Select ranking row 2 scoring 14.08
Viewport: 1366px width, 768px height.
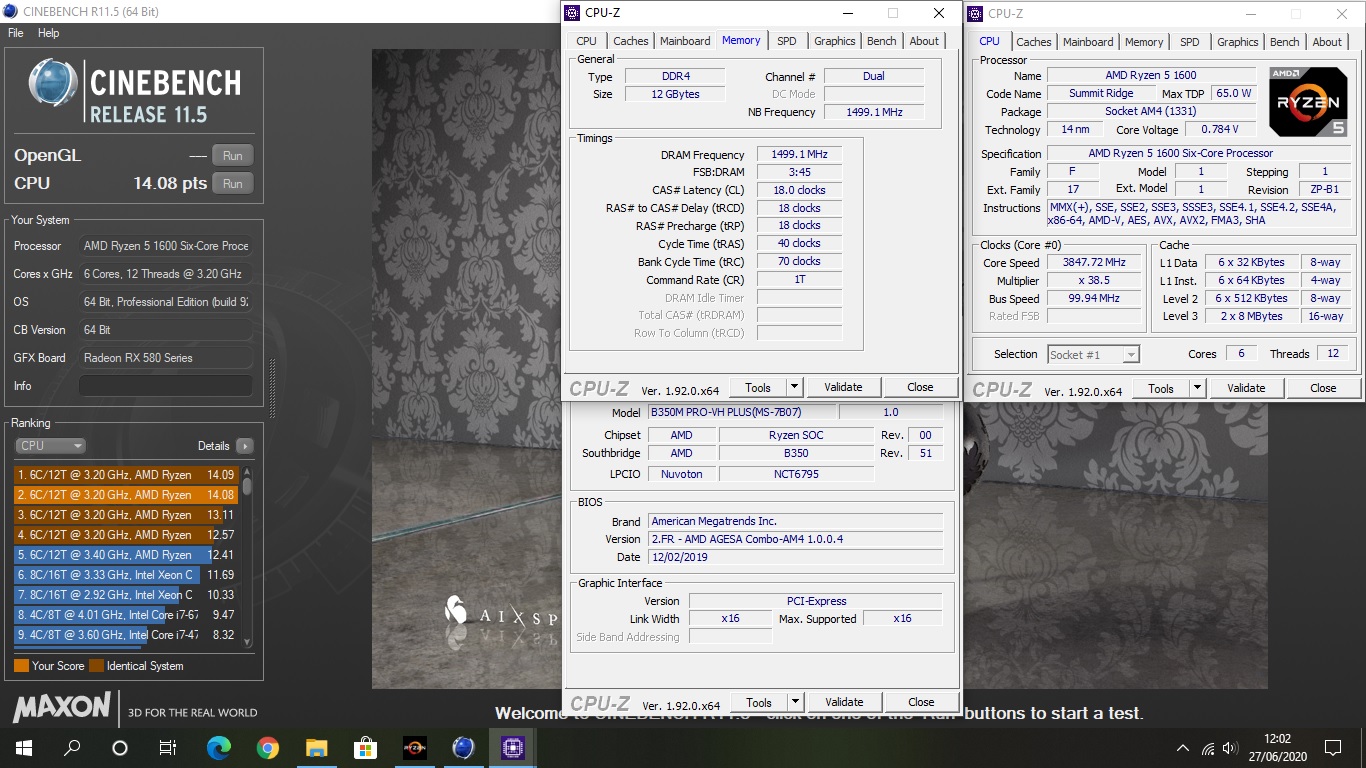tap(126, 495)
